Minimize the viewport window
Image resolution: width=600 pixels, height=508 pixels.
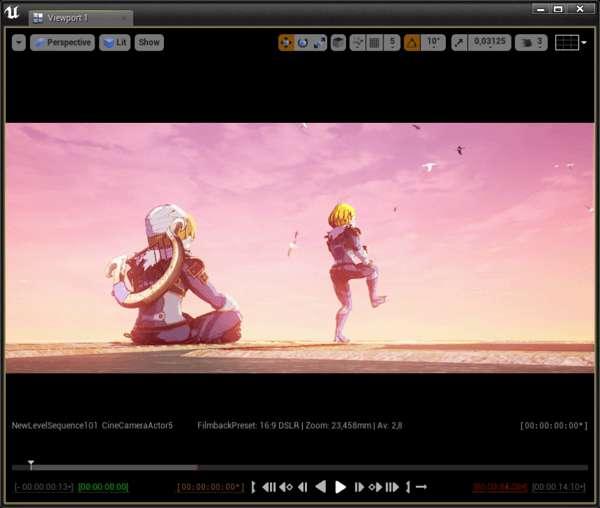click(541, 9)
